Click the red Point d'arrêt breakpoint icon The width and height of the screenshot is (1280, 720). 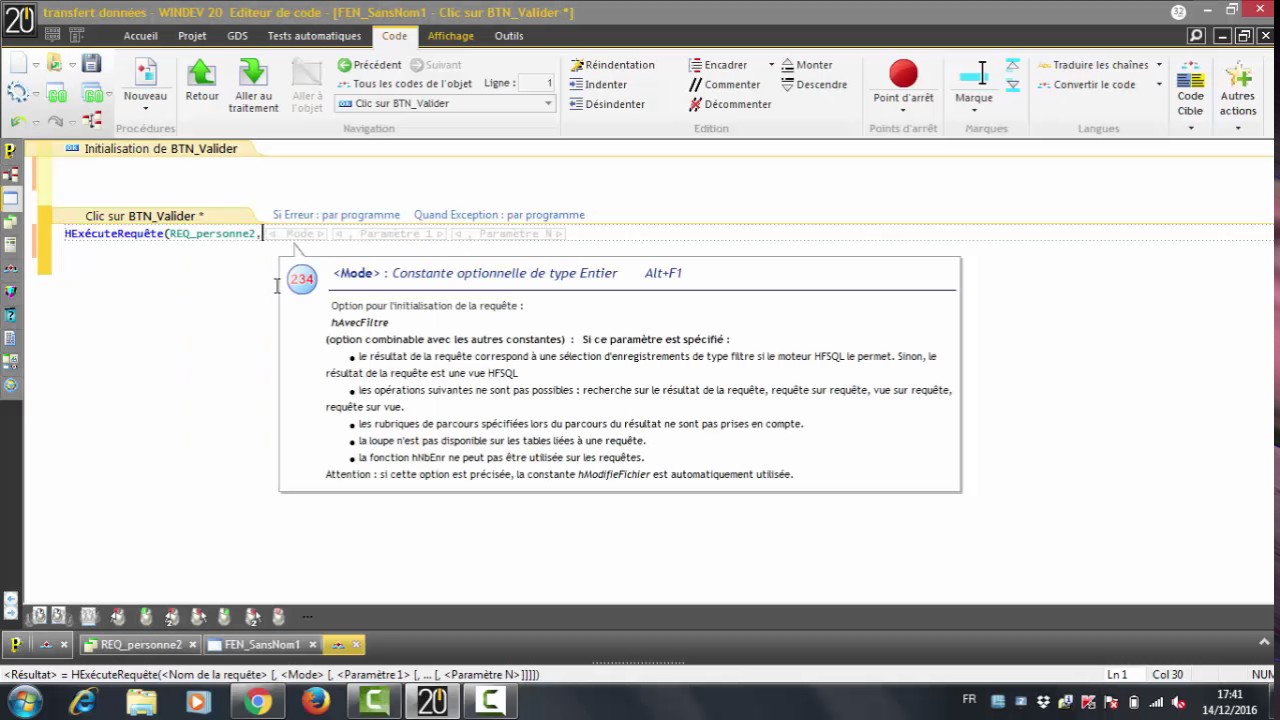pyautogui.click(x=903, y=74)
